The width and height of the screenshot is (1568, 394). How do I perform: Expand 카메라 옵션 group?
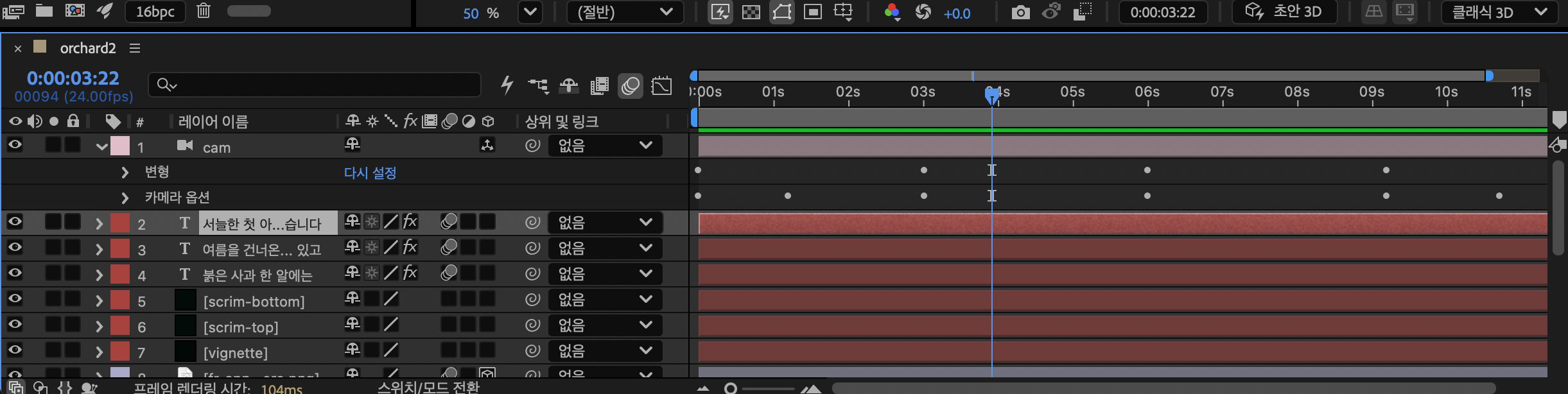125,198
